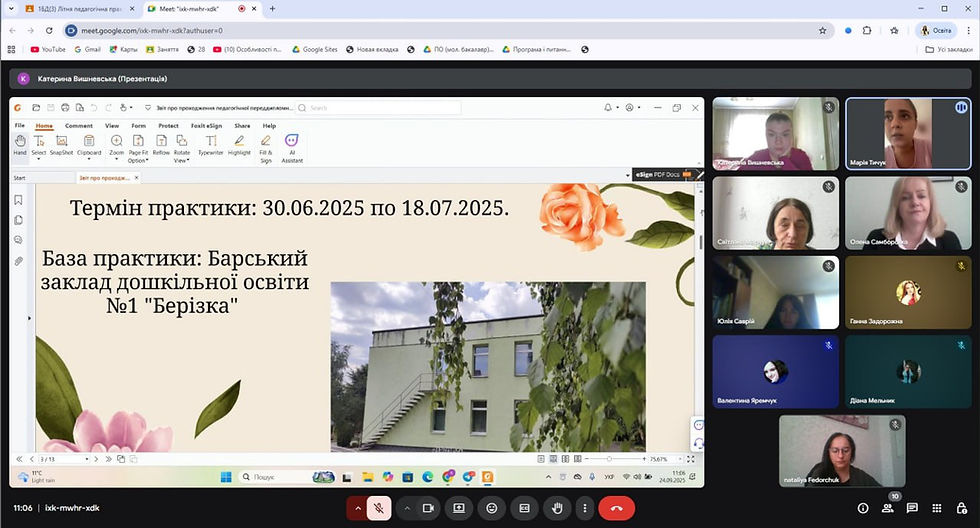Open the Fill & Sign tool
980x528 pixels.
(266, 149)
